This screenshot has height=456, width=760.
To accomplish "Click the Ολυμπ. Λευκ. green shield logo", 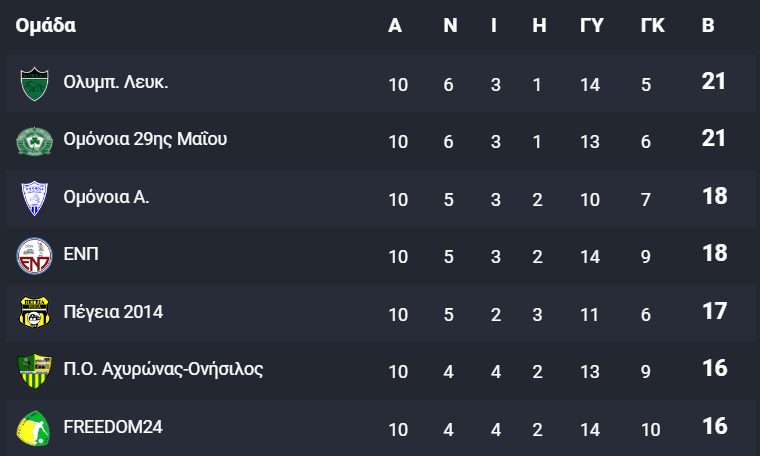I will pyautogui.click(x=34, y=84).
